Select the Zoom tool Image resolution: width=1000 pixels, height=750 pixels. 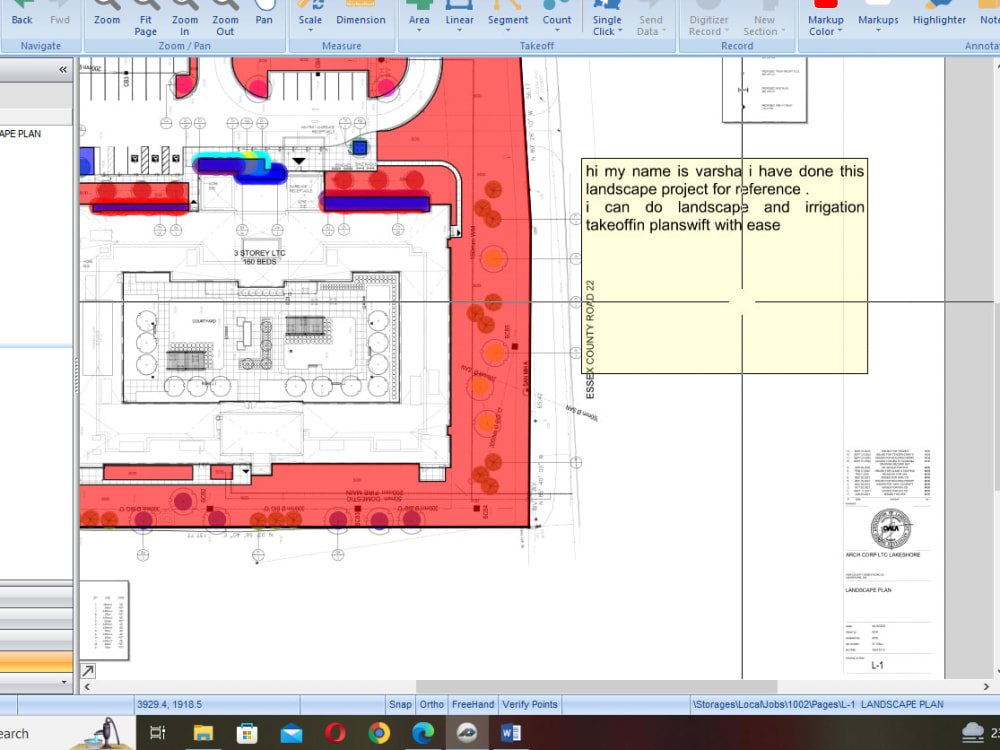(x=107, y=17)
